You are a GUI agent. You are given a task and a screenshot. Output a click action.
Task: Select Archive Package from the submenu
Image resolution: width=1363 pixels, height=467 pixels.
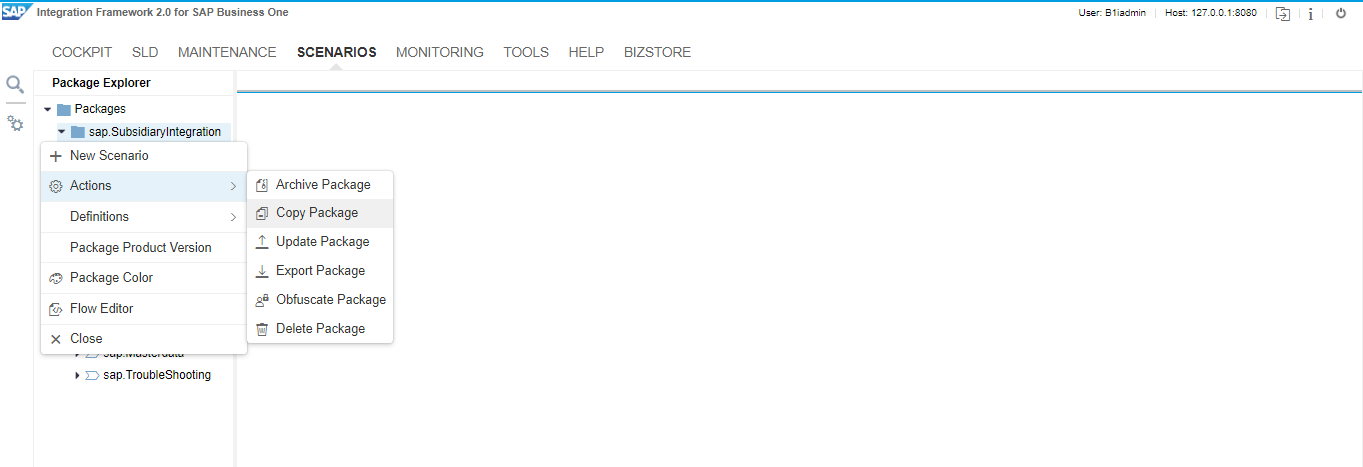point(322,185)
